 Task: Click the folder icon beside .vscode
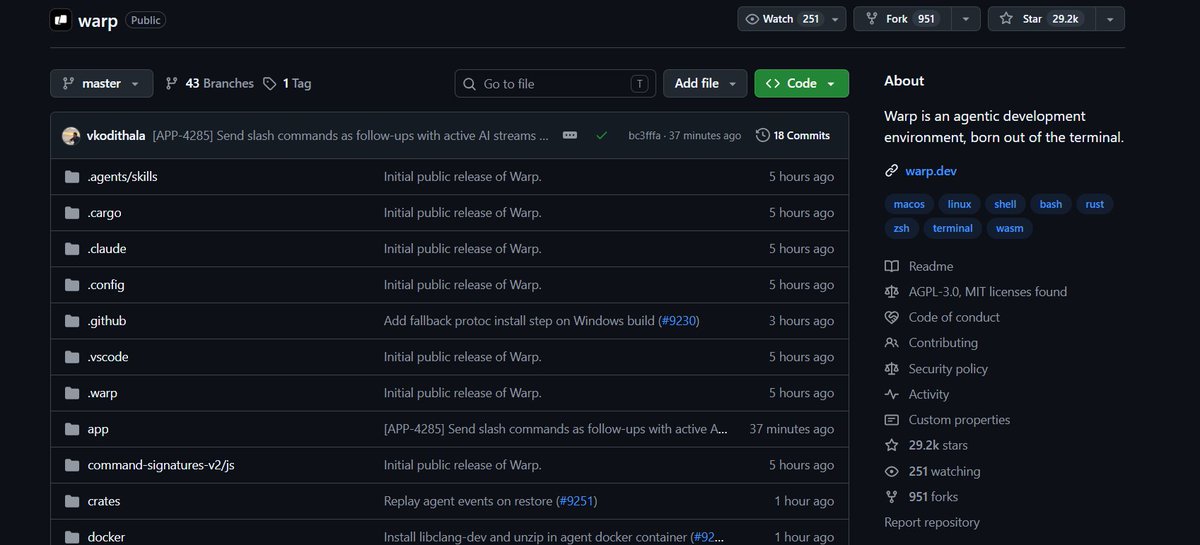[72, 357]
